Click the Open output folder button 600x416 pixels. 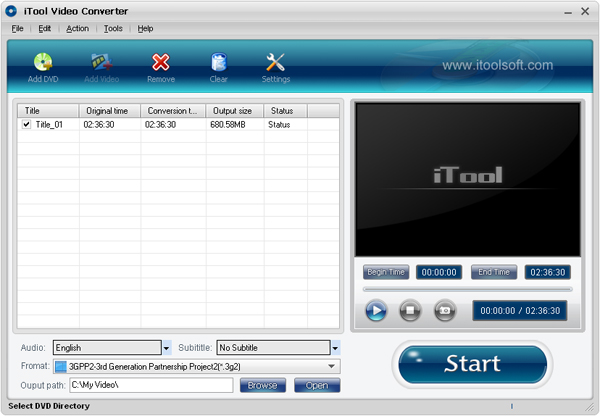[x=317, y=385]
